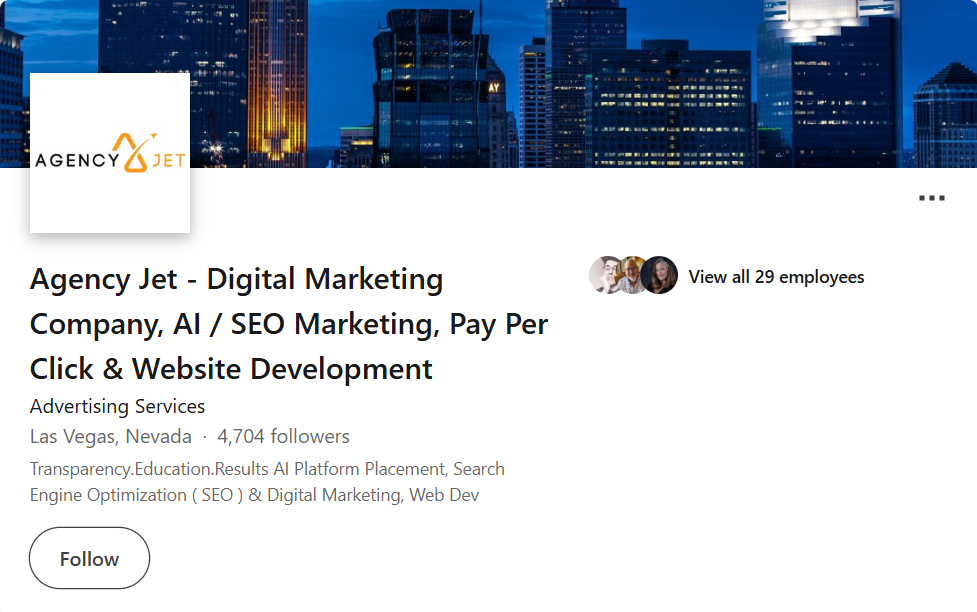The width and height of the screenshot is (977, 612).
Task: Open the three-dot more options menu
Action: point(931,198)
